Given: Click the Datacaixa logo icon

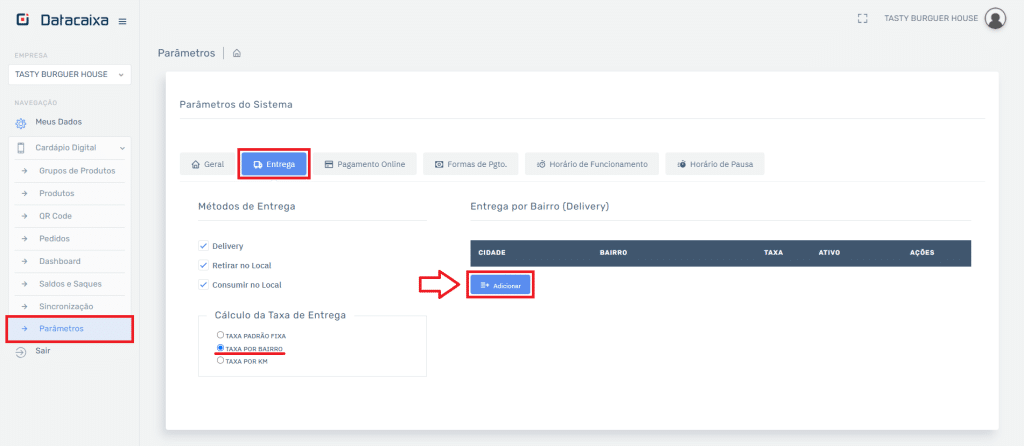Looking at the screenshot, I should [23, 20].
